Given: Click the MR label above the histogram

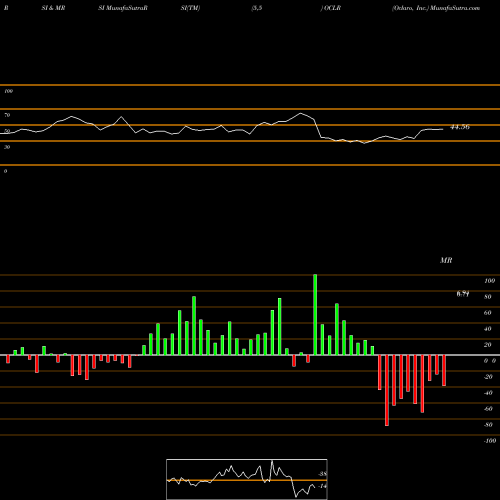Looking at the screenshot, I should click(x=446, y=260).
